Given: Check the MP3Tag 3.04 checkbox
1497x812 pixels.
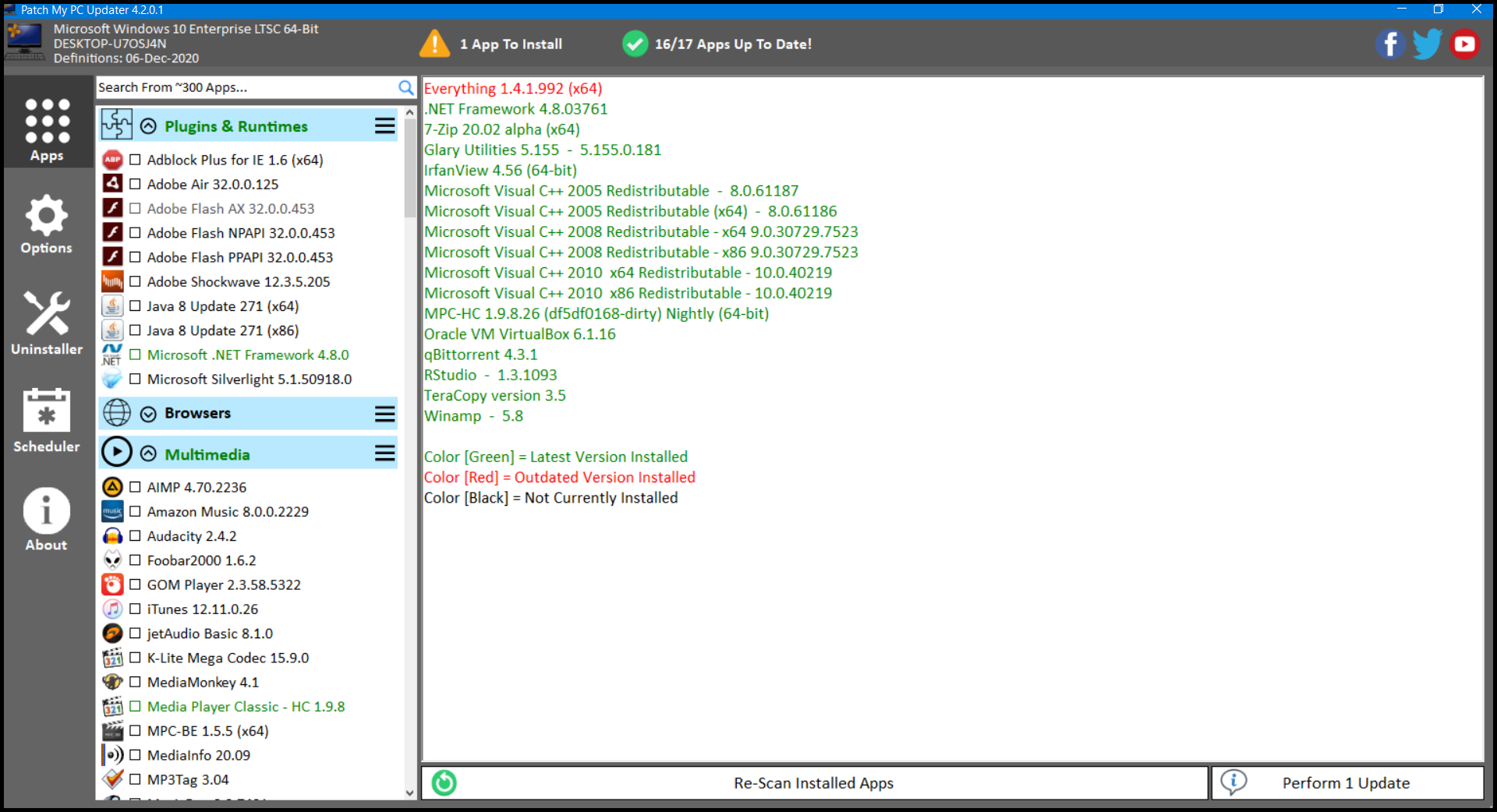Looking at the screenshot, I should (135, 779).
